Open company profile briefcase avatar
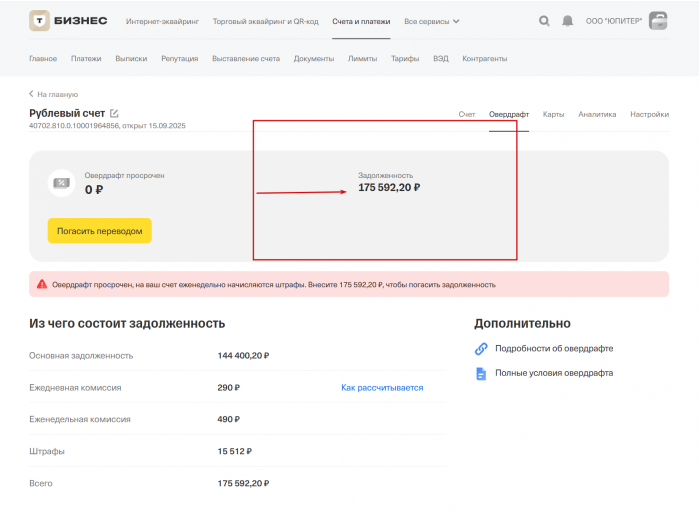Image resolution: width=699 pixels, height=512 pixels. tap(658, 20)
